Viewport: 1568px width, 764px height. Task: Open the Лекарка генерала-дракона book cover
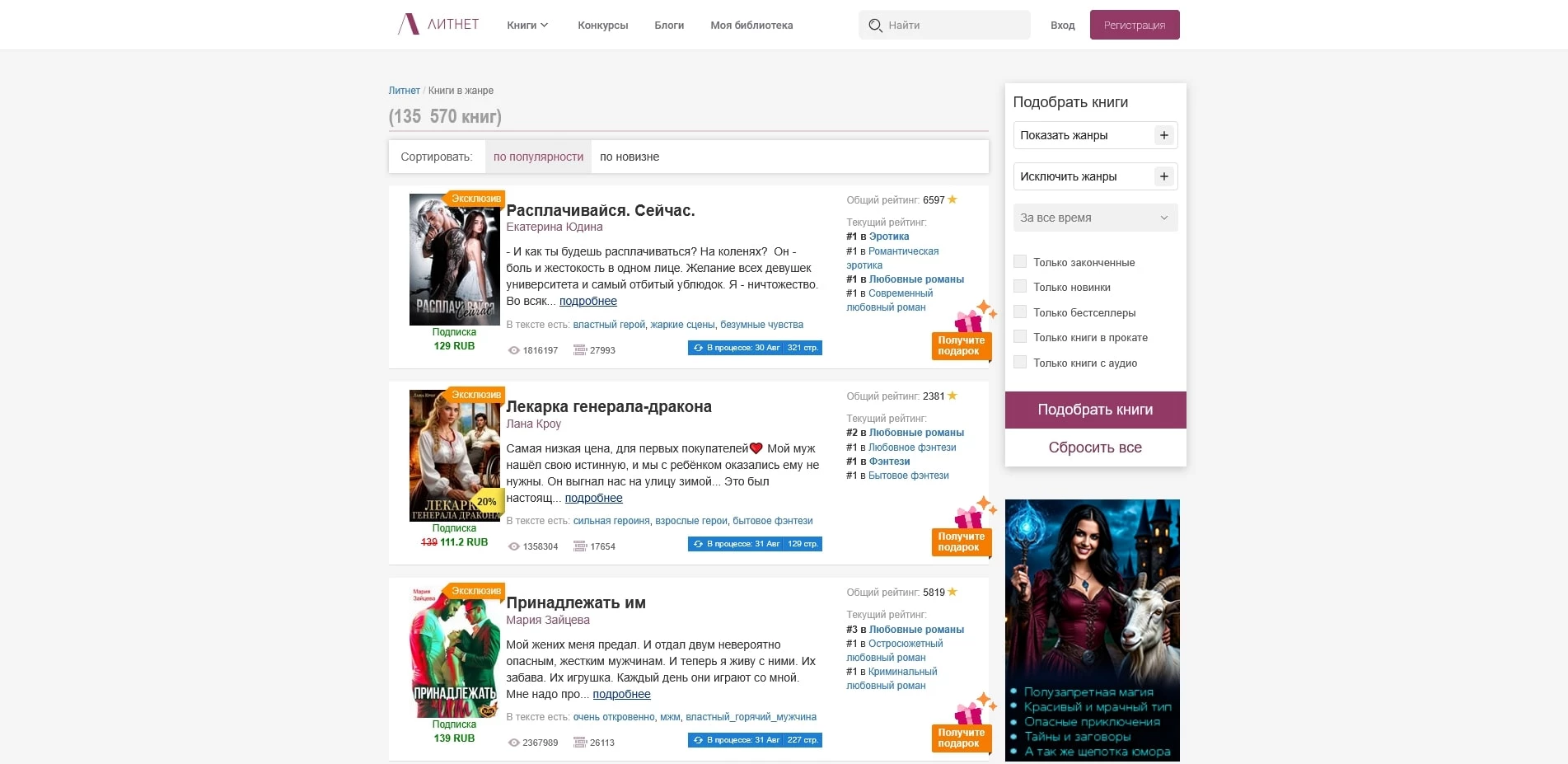(x=455, y=456)
